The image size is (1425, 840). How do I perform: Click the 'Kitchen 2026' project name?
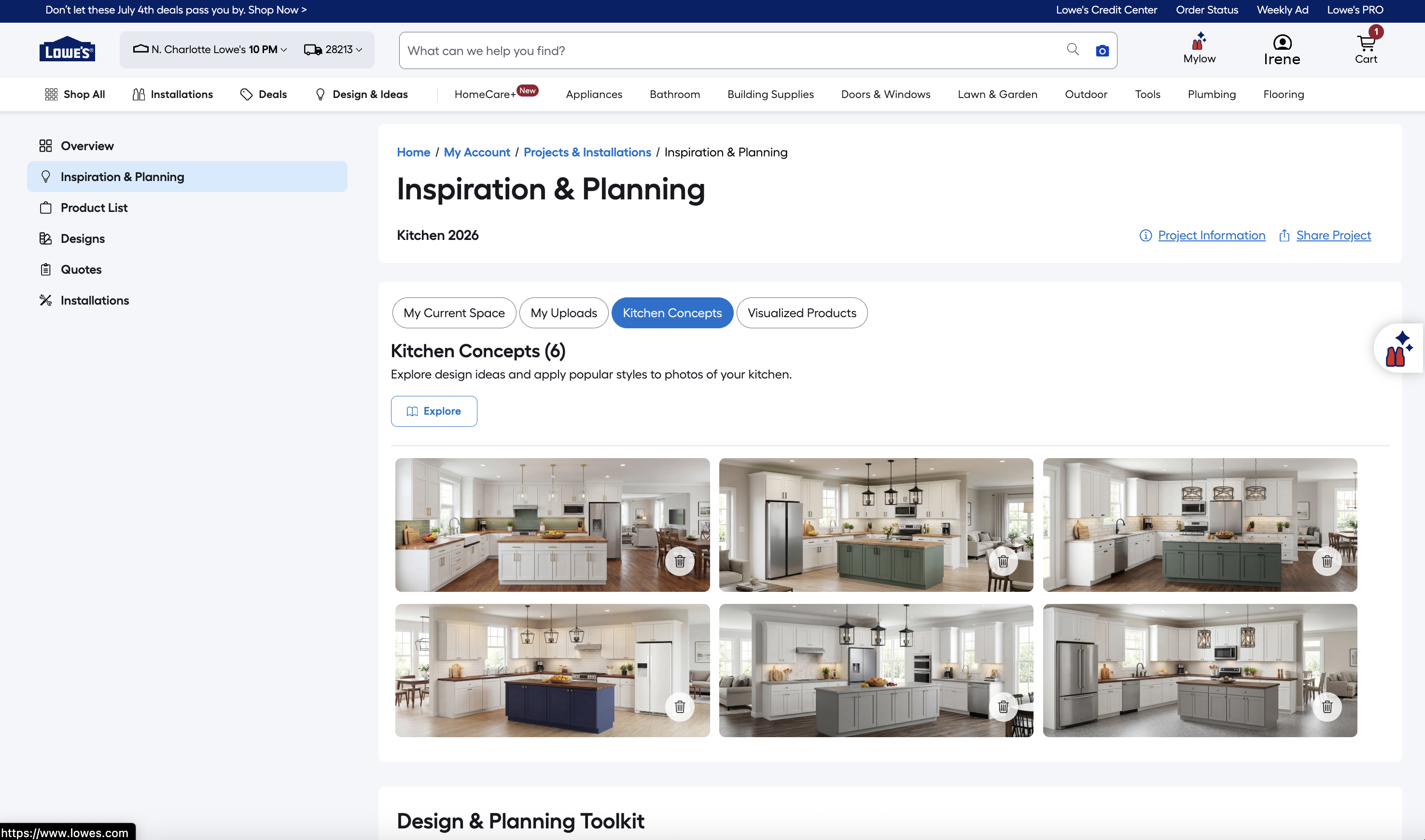(437, 236)
